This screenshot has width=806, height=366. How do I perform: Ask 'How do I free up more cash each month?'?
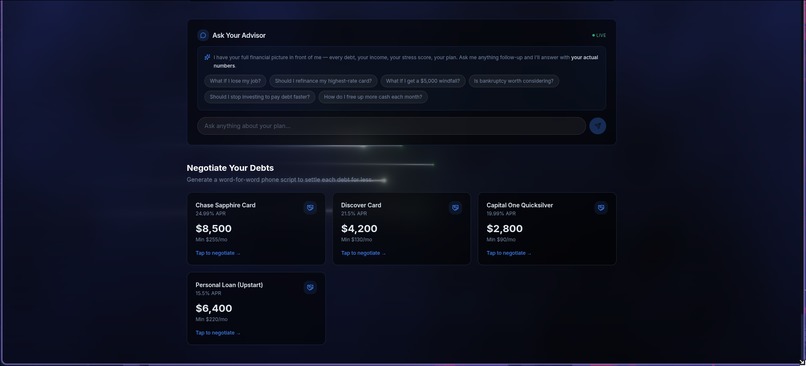(x=373, y=97)
